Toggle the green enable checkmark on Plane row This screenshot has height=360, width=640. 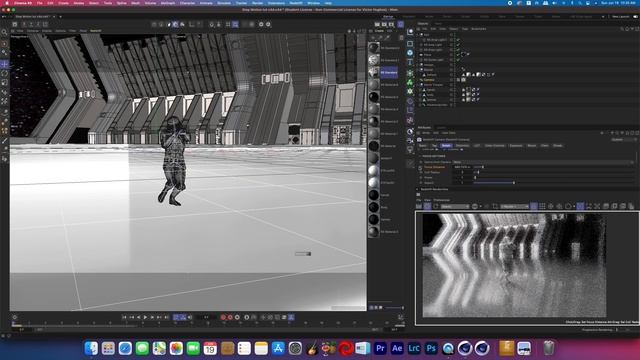458,55
